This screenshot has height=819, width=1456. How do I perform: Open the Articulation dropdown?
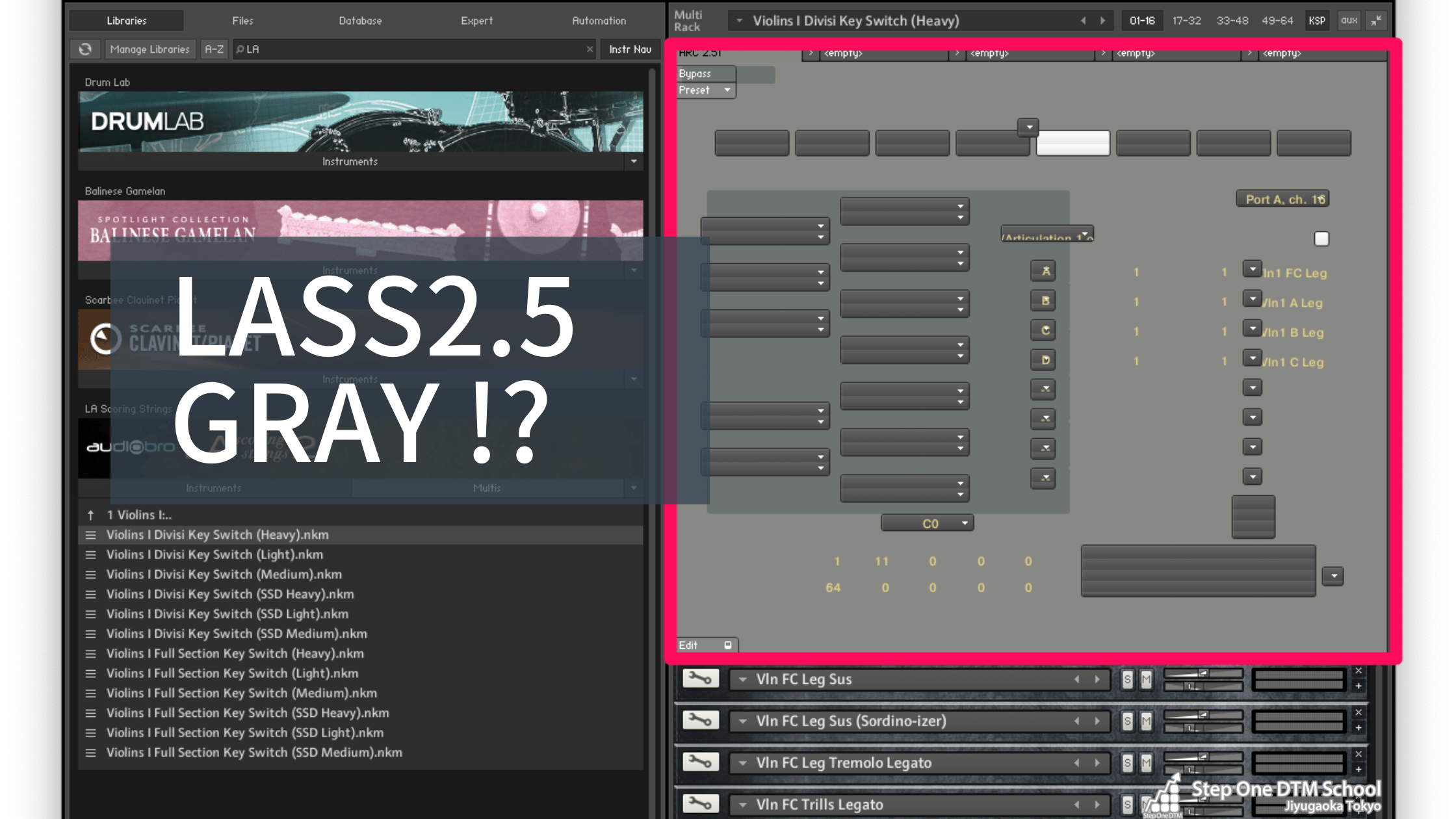[1047, 234]
